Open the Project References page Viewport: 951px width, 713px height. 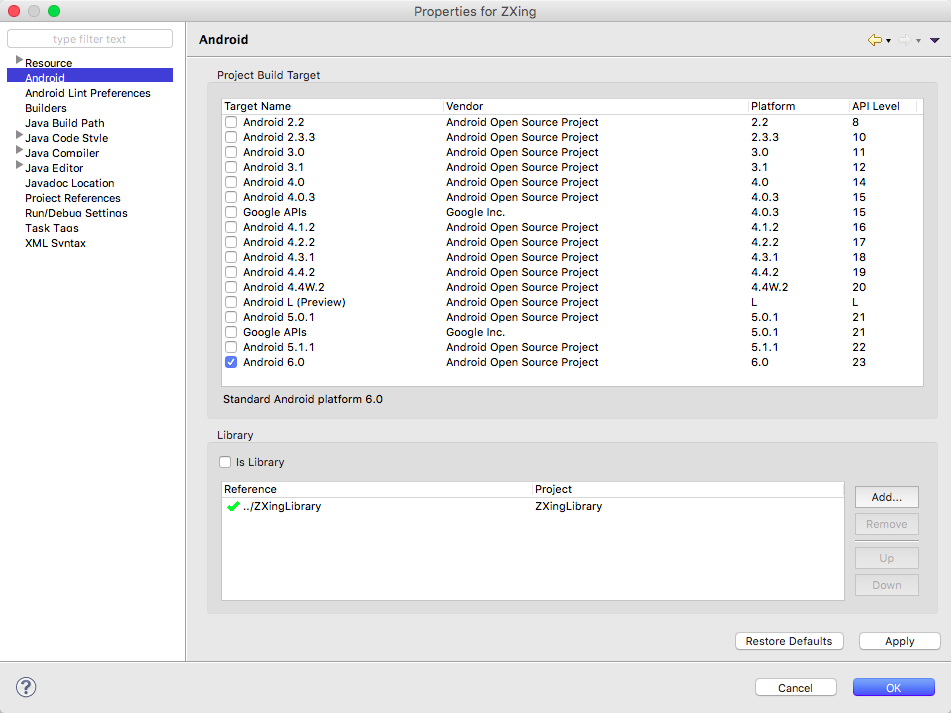tap(73, 198)
